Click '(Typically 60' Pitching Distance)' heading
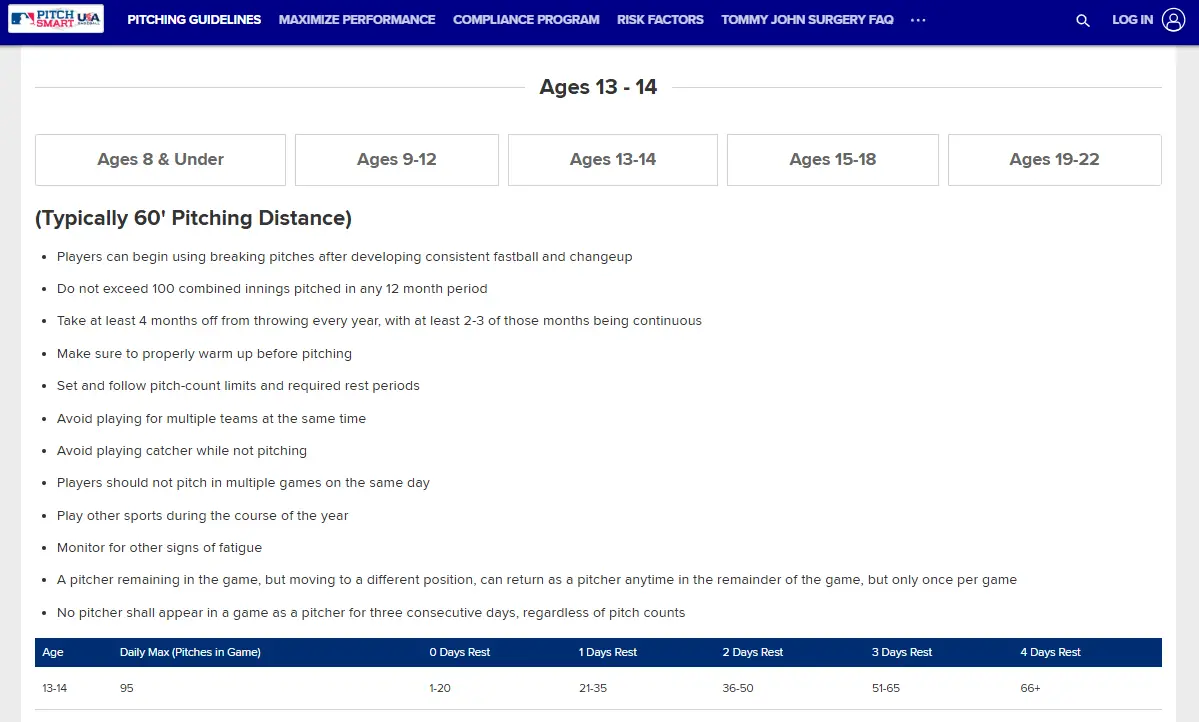The width and height of the screenshot is (1199, 722). [x=193, y=218]
